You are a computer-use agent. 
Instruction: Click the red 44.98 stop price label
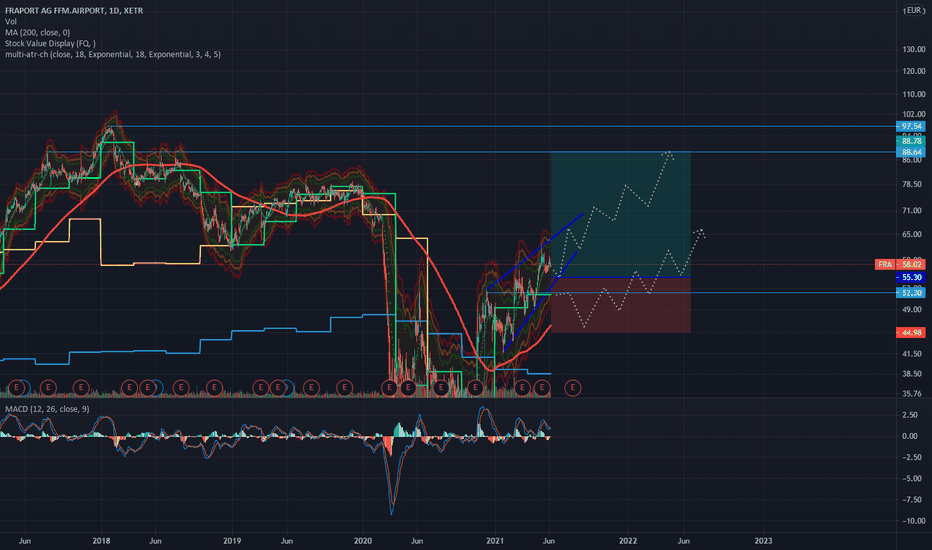coord(911,332)
